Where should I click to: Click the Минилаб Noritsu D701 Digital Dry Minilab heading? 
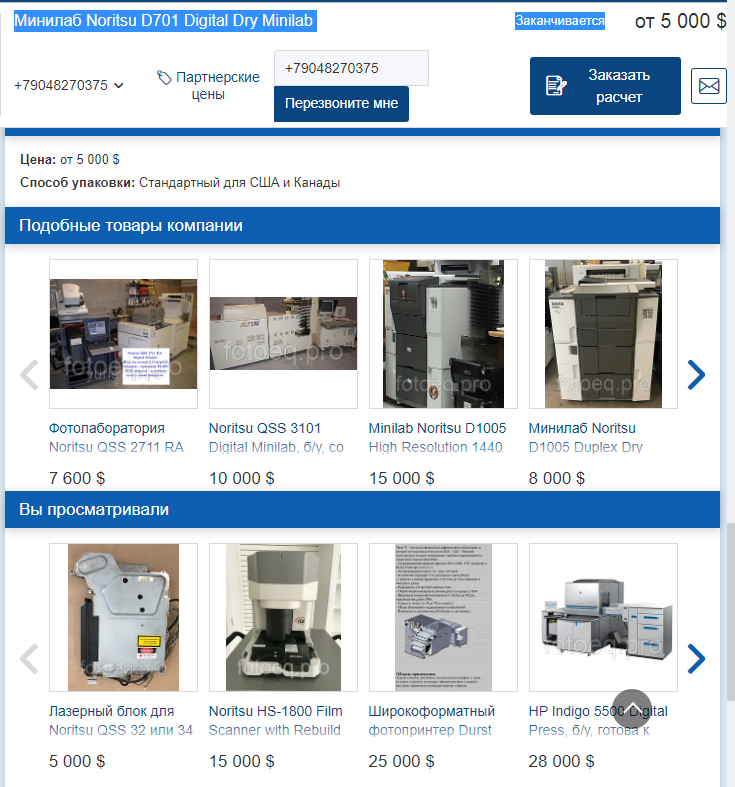pyautogui.click(x=165, y=21)
